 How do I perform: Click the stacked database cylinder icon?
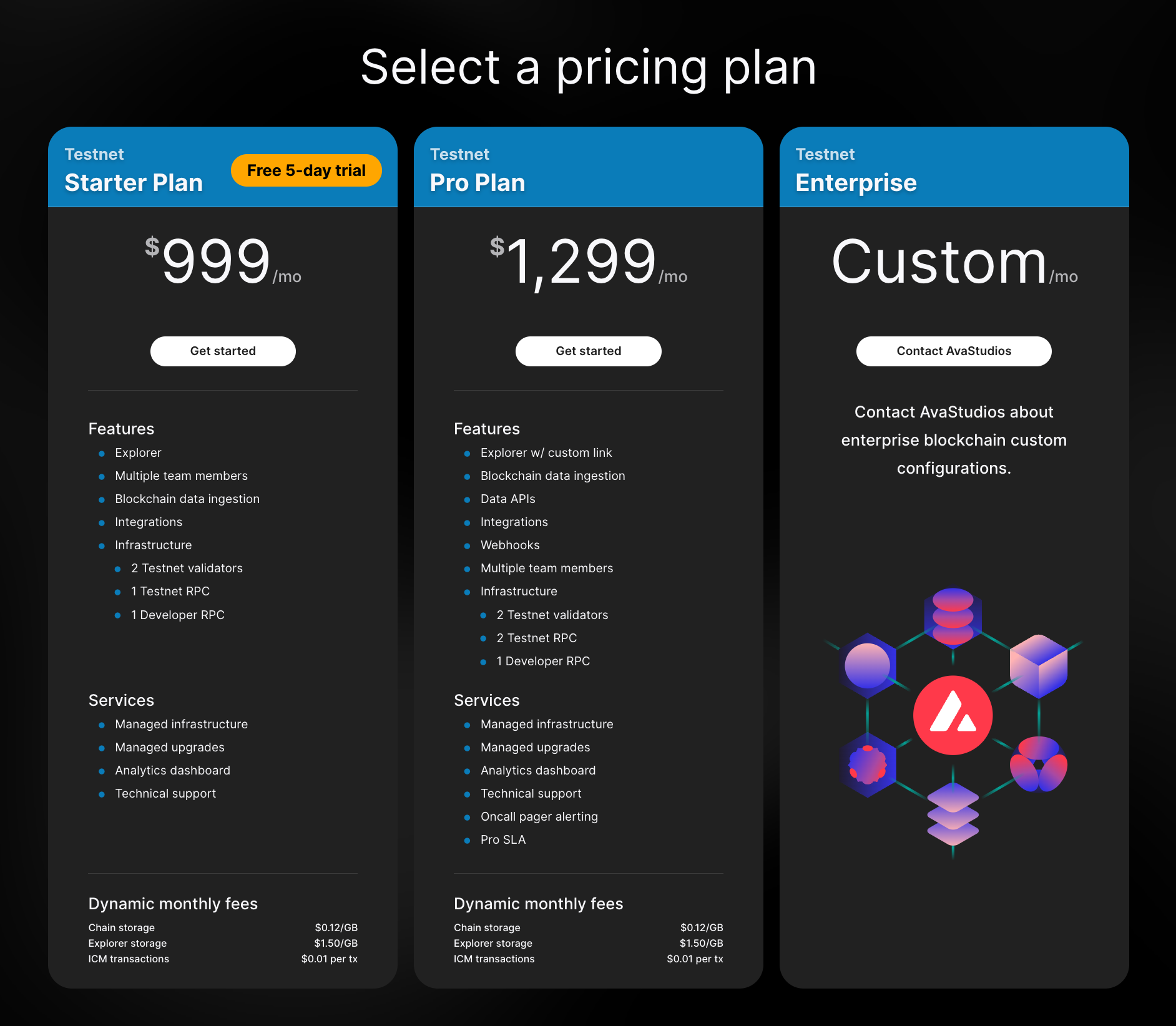[x=953, y=617]
